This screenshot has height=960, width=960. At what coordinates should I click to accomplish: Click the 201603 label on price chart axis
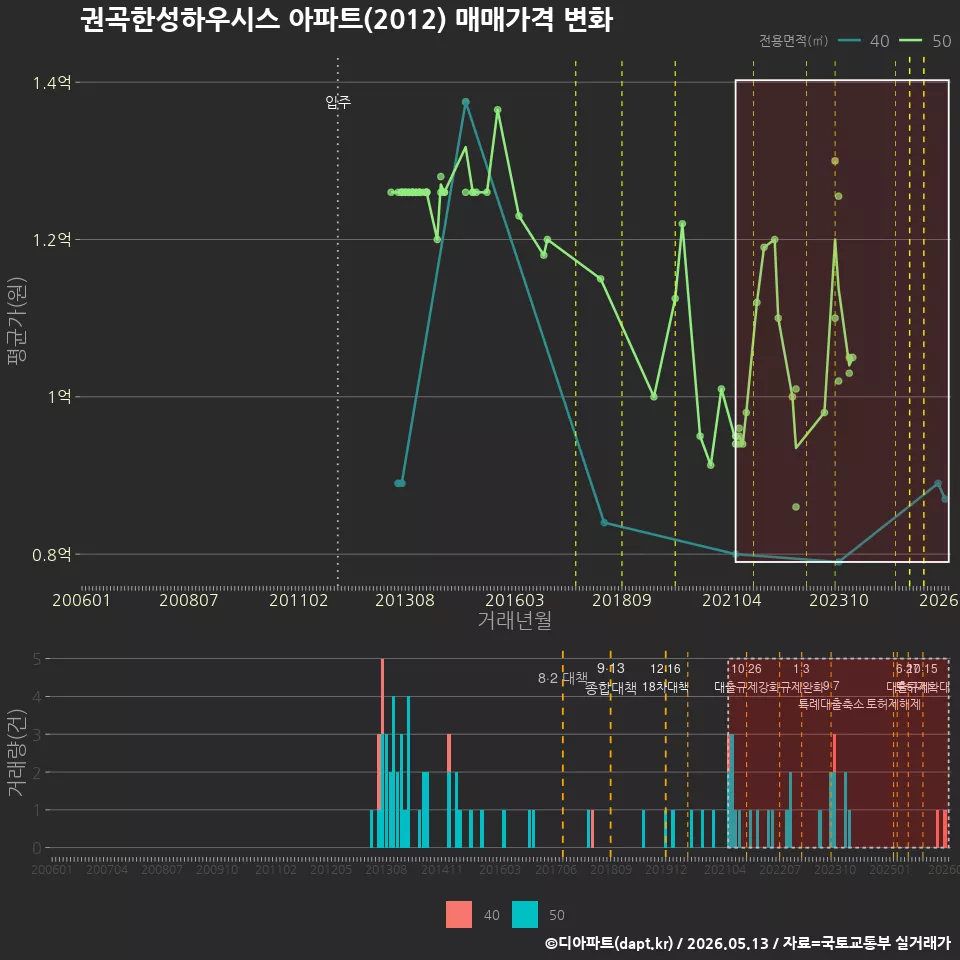pos(515,600)
